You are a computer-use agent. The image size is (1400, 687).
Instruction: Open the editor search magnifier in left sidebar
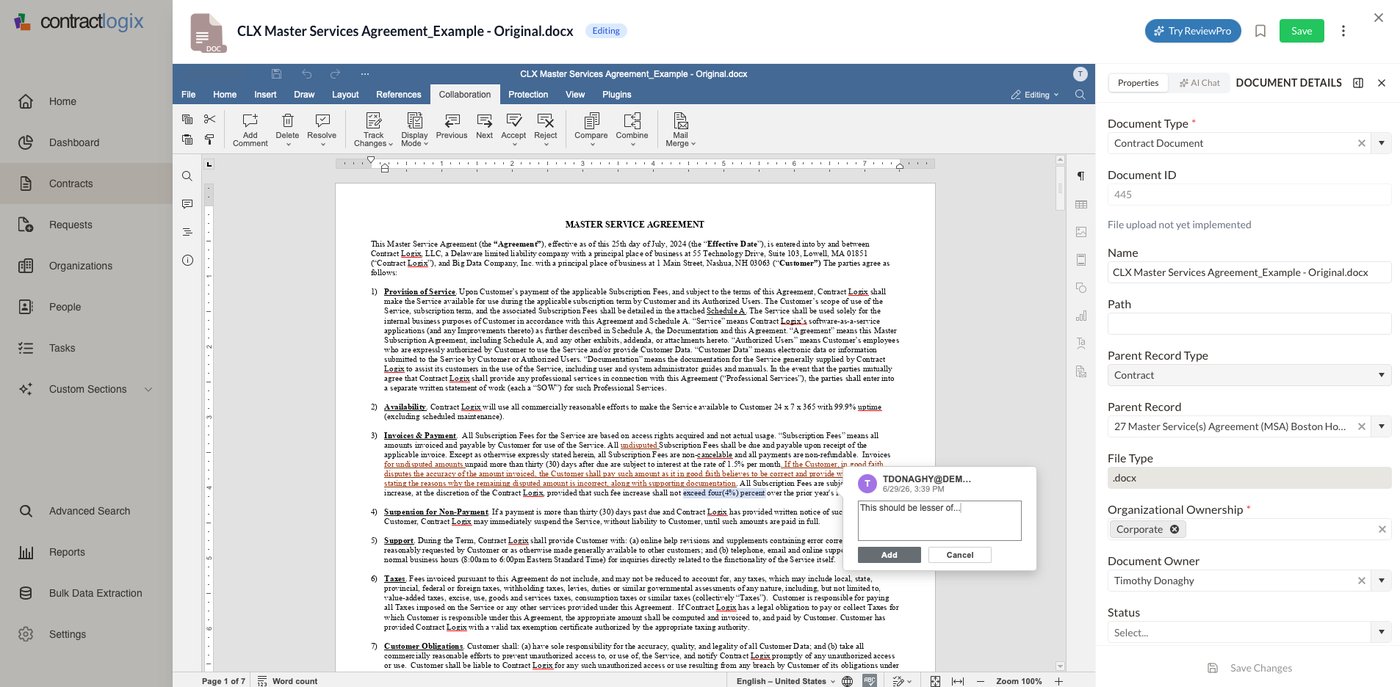click(x=187, y=176)
